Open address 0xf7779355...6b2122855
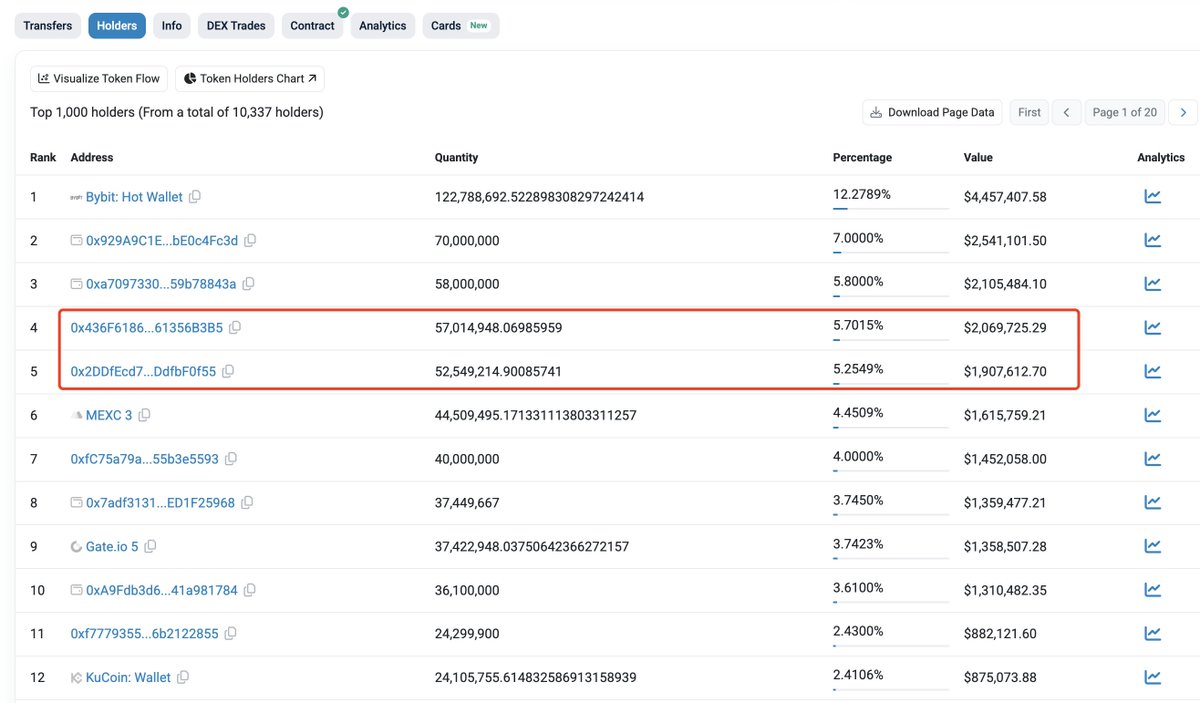Viewport: 1200px width, 703px height. tap(145, 633)
